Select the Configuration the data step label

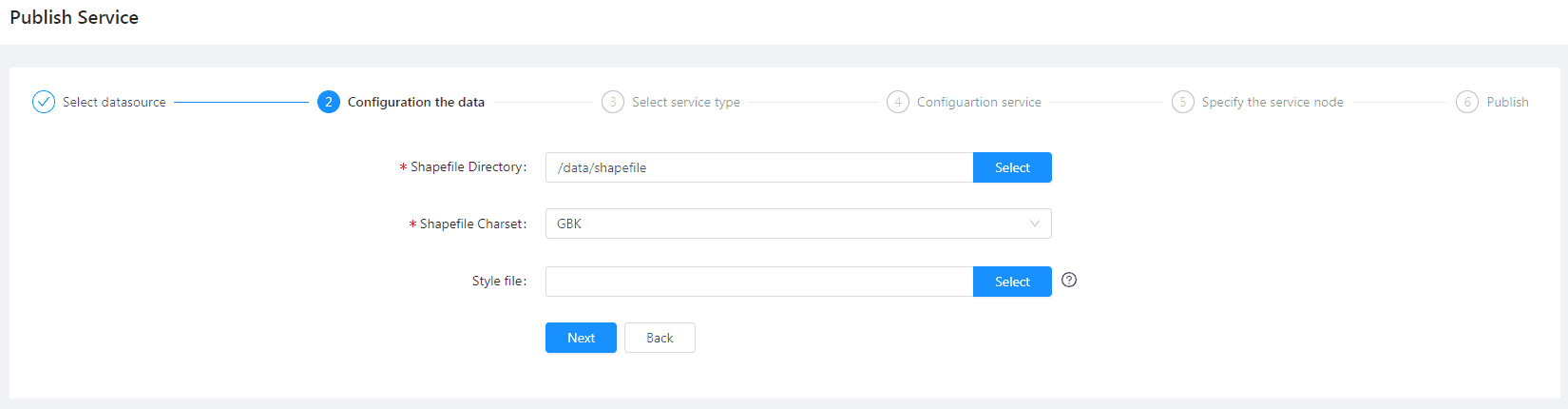click(x=416, y=102)
